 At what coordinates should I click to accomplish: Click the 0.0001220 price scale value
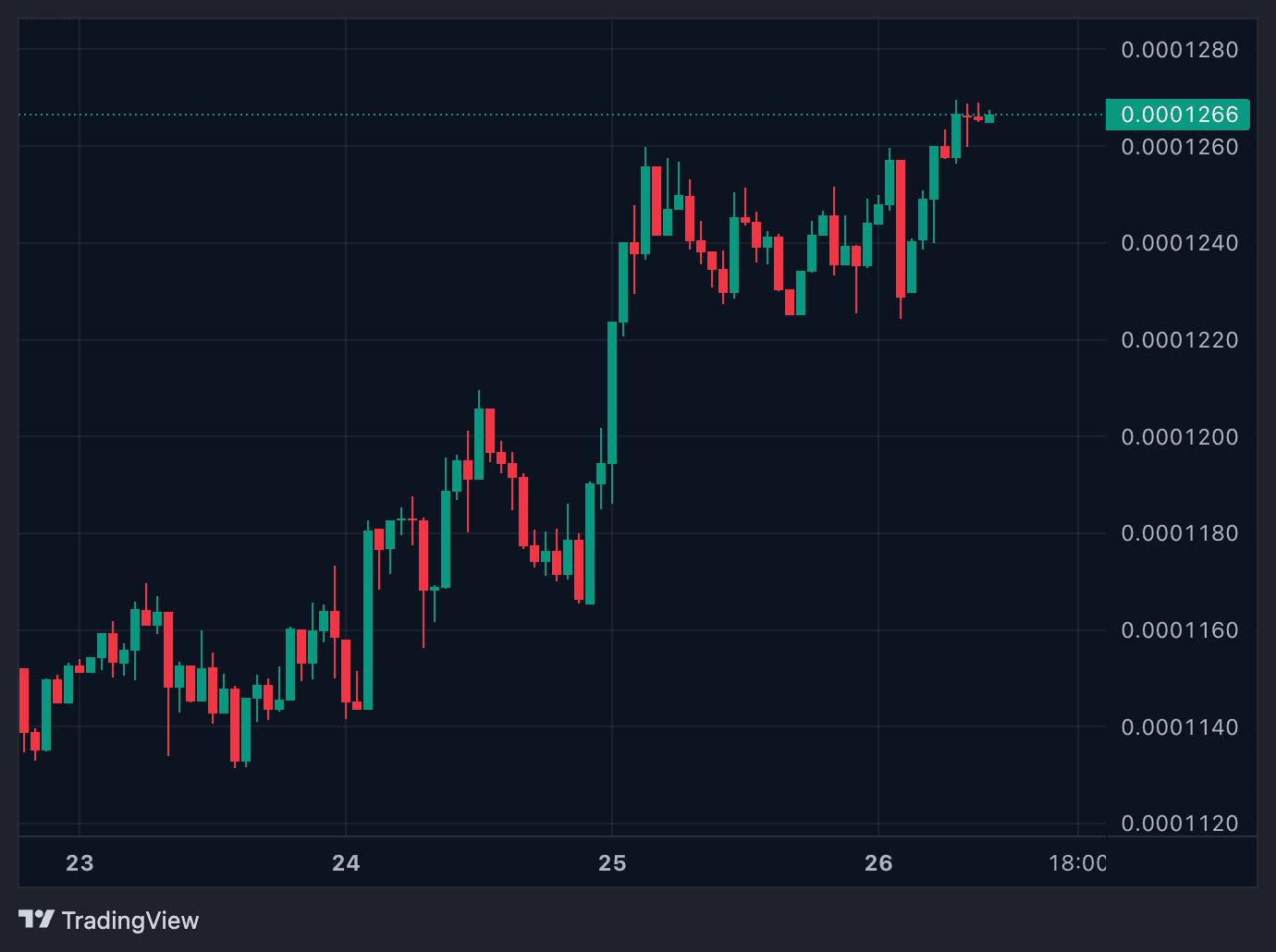tap(1179, 340)
